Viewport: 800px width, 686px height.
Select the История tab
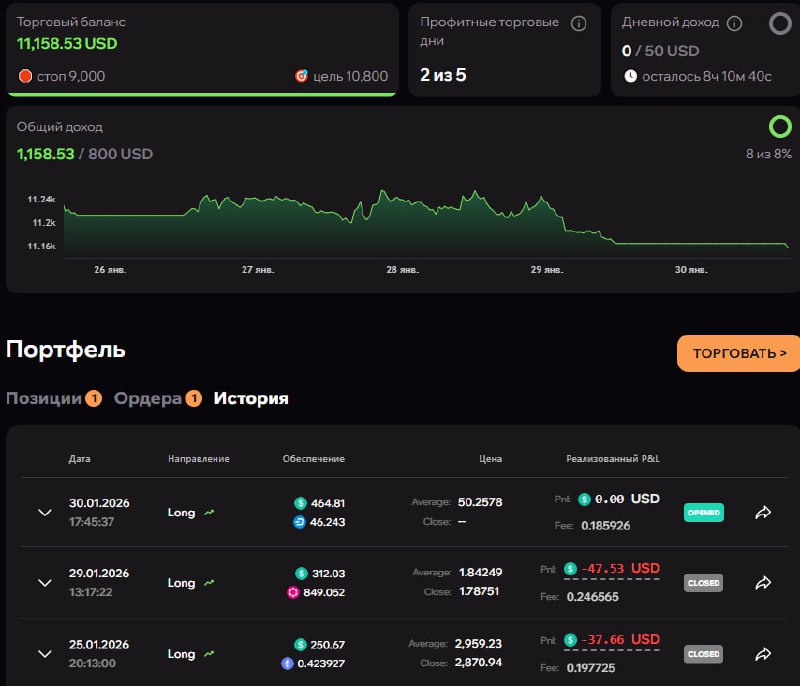point(251,398)
